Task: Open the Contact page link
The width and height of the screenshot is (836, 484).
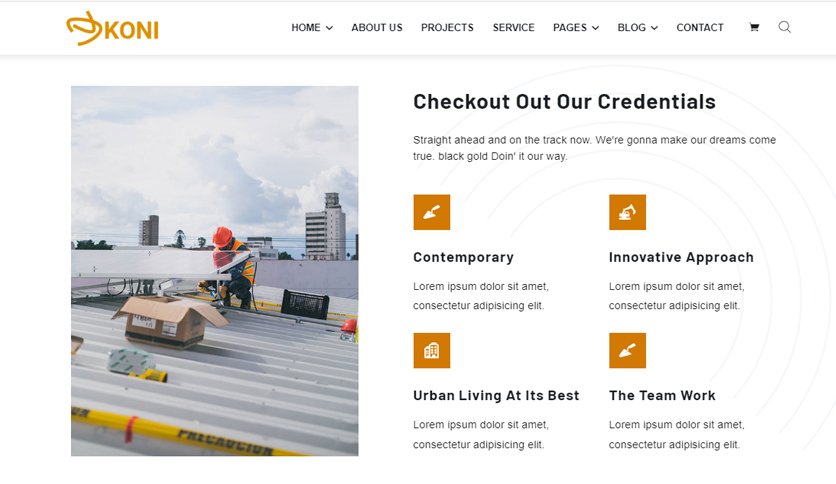Action: coord(700,28)
